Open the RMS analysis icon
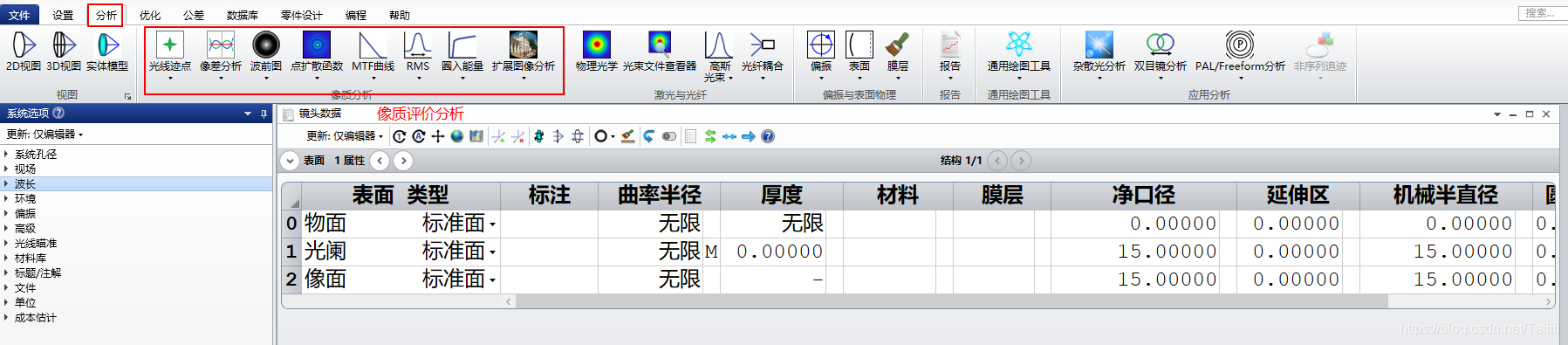 pos(418,45)
